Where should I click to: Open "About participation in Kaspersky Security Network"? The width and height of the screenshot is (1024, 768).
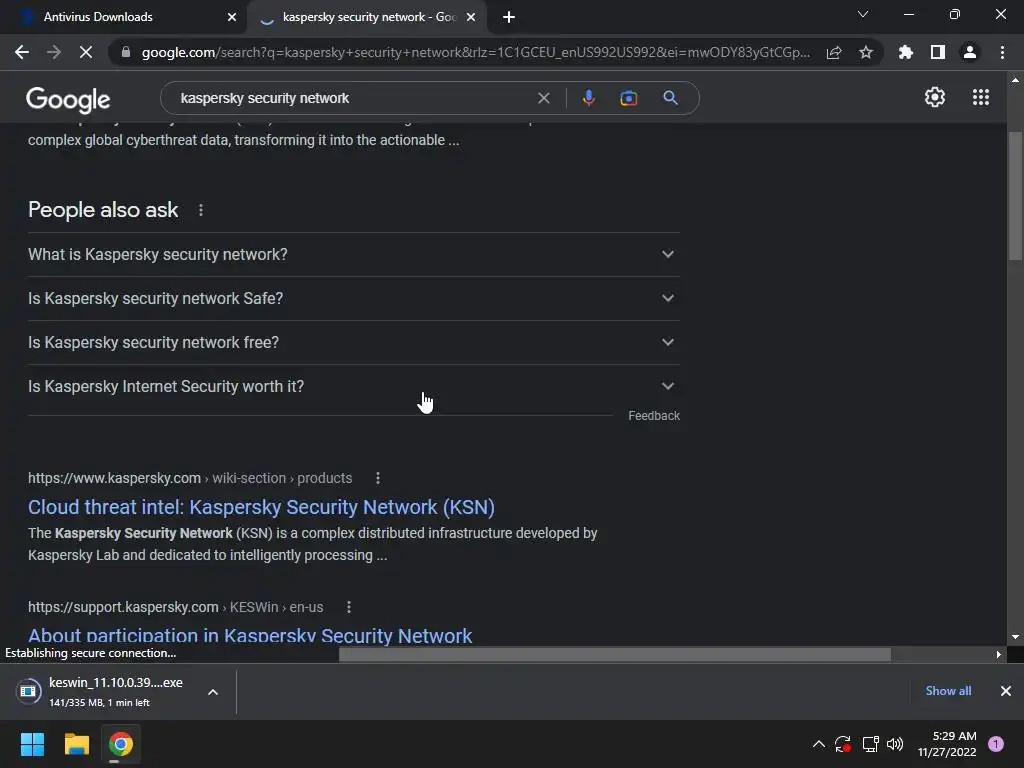coord(250,635)
